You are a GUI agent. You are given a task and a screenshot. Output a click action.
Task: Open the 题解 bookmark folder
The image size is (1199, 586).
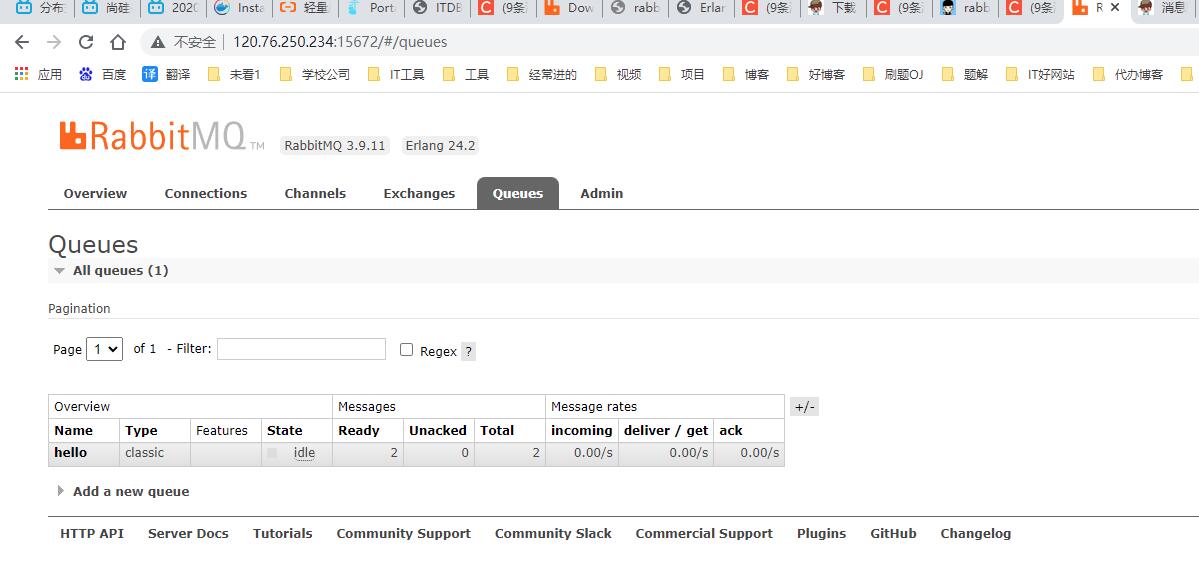tap(965, 74)
